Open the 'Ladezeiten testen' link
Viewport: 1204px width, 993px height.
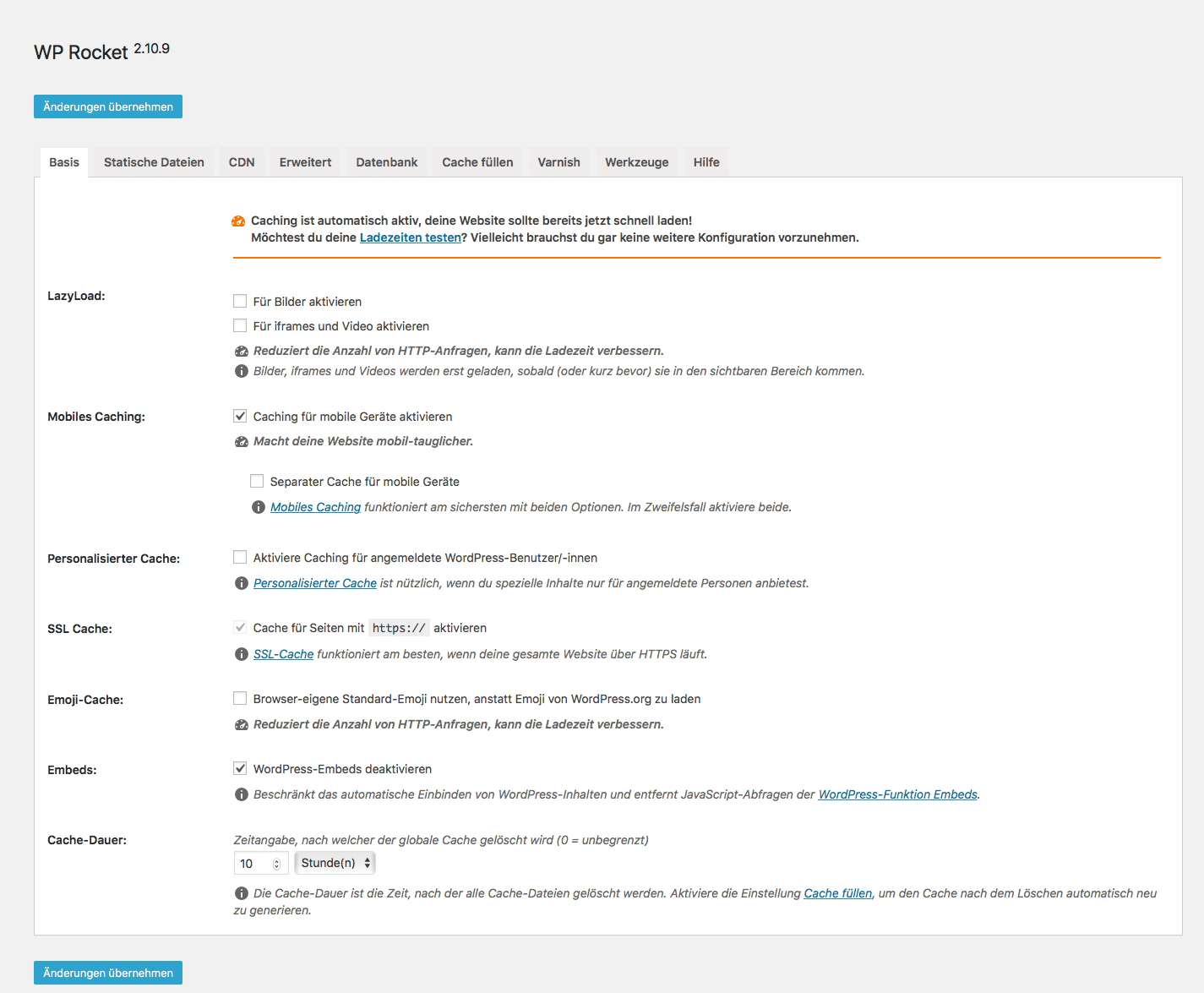411,237
